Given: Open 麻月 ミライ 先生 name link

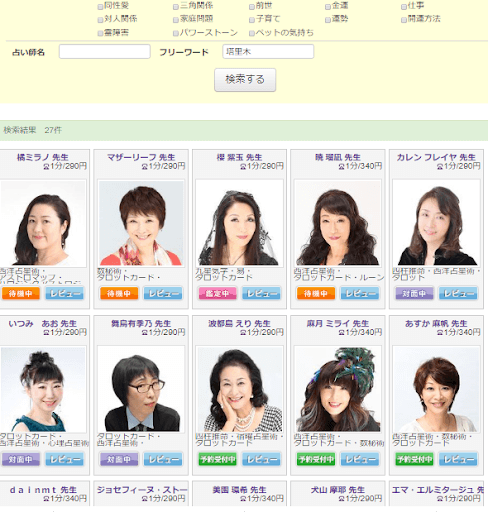Looking at the screenshot, I should click(338, 324).
